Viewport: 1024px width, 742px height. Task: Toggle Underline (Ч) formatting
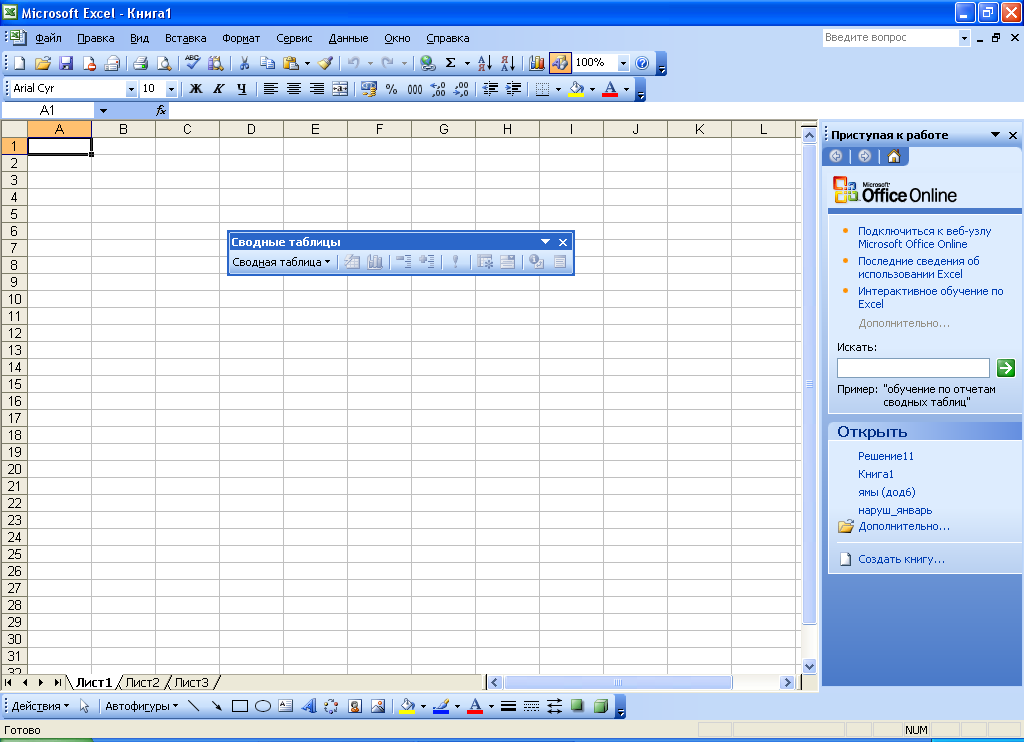(242, 89)
